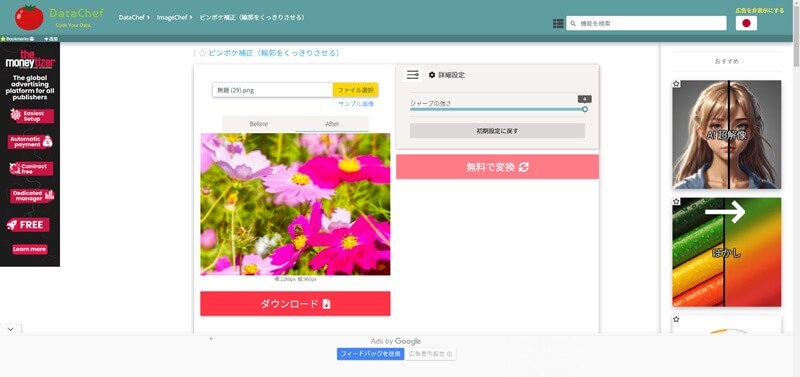800x377 pixels.
Task: Bookmark the ぼかし card with its star
Action: [x=676, y=202]
